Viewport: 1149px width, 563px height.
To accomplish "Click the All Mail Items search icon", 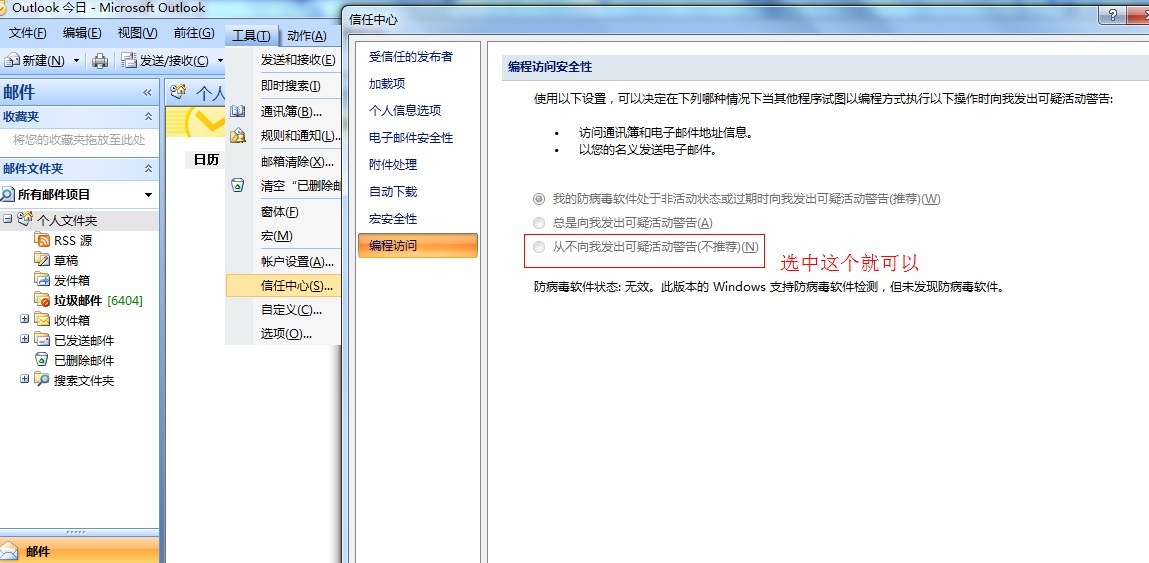I will click(8, 194).
